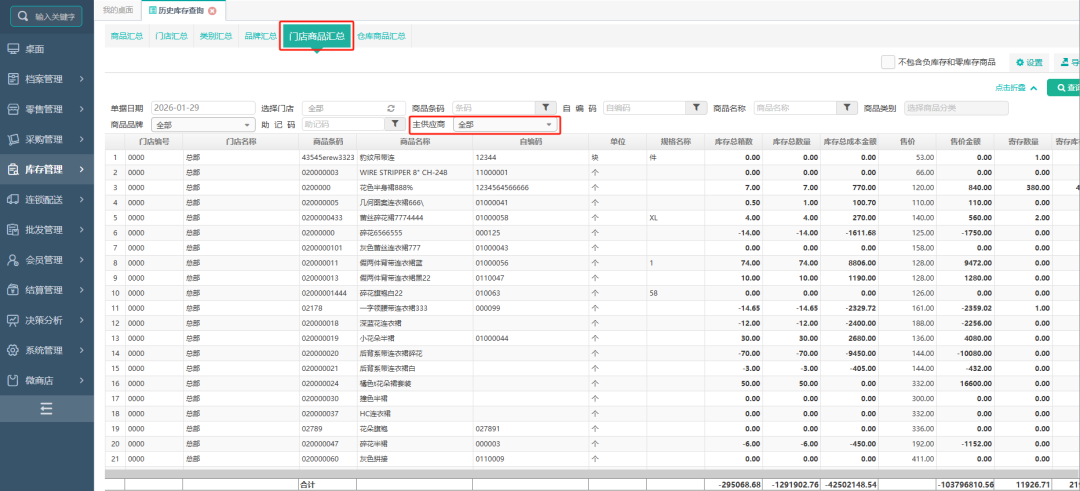Click the 导出 export button at top right
This screenshot has width=1080, height=491.
(x=1067, y=62)
